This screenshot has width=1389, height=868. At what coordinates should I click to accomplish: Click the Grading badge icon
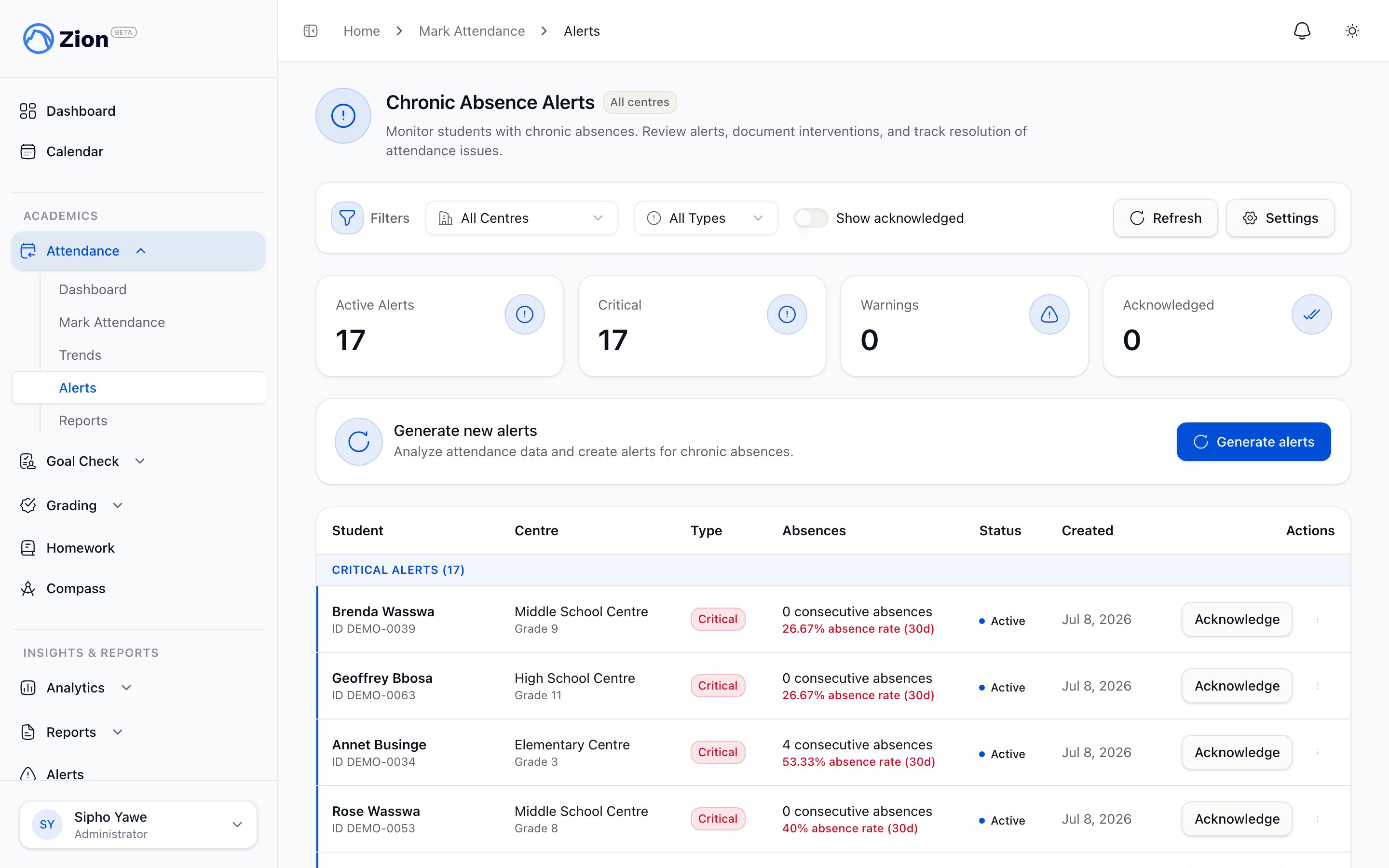[28, 505]
